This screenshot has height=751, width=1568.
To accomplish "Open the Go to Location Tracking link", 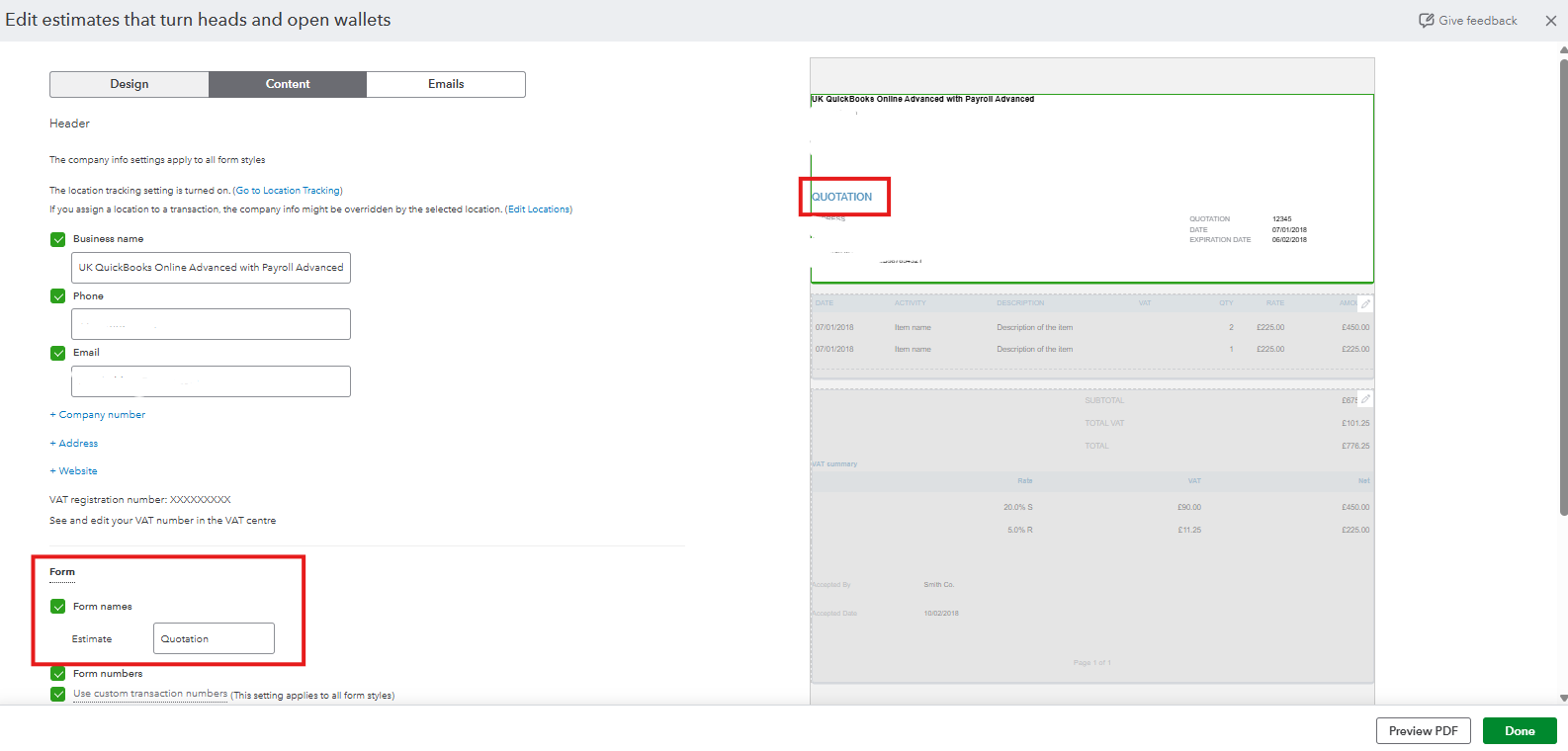I will tap(288, 191).
